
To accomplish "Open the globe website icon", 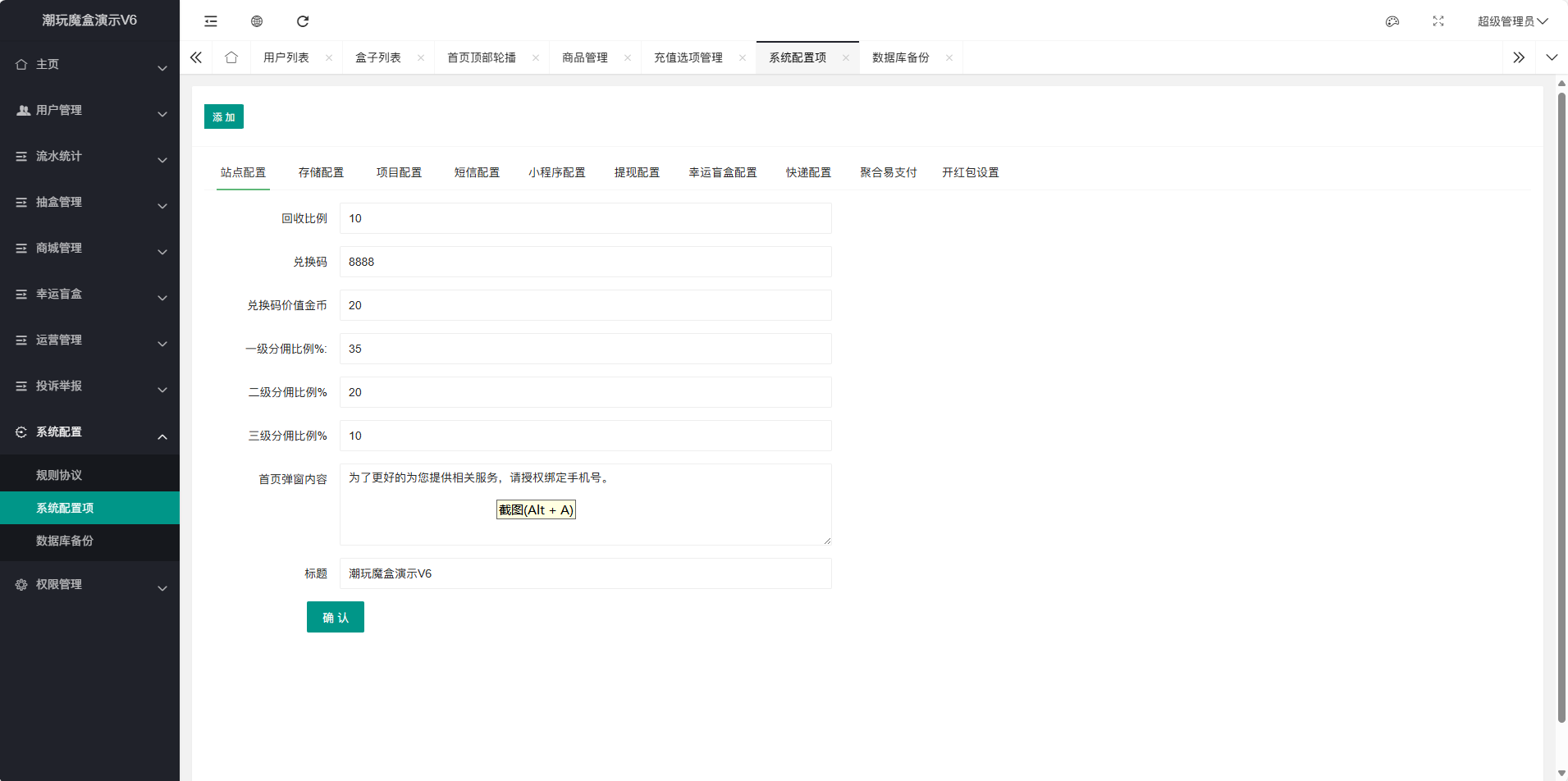I will click(x=257, y=21).
